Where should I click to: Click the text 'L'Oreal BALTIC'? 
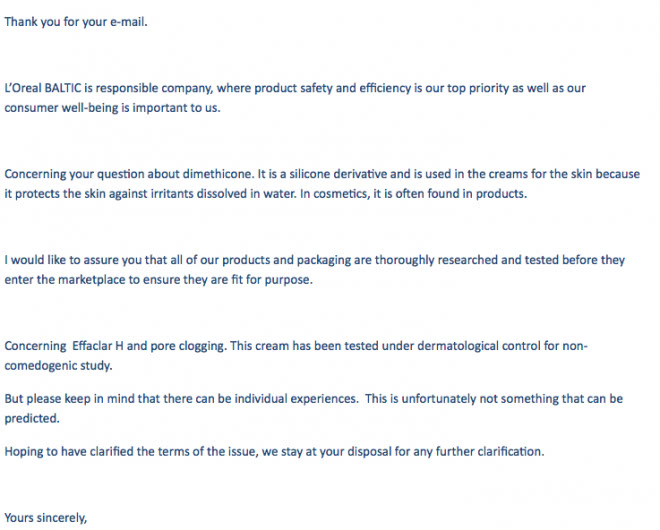(43, 88)
